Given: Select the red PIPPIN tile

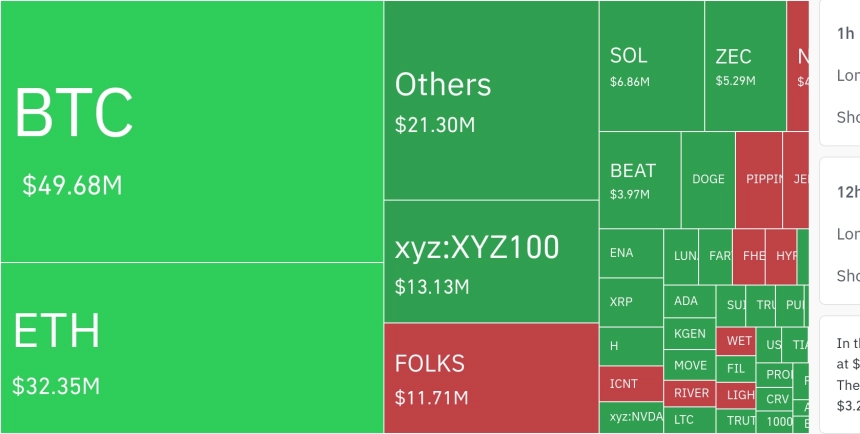Looking at the screenshot, I should click(759, 180).
